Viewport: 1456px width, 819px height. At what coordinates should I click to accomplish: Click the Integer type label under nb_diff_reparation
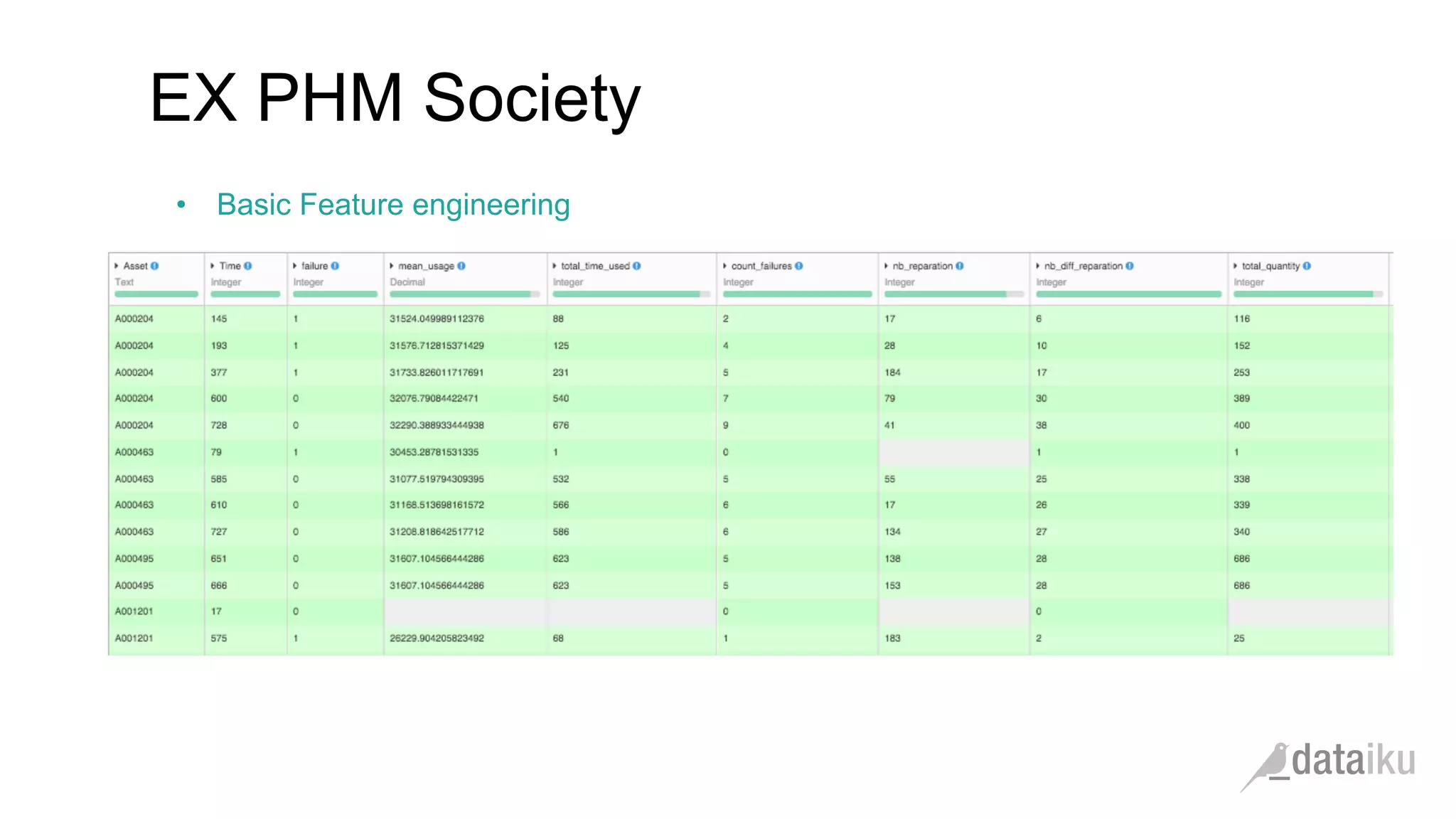(x=1051, y=282)
